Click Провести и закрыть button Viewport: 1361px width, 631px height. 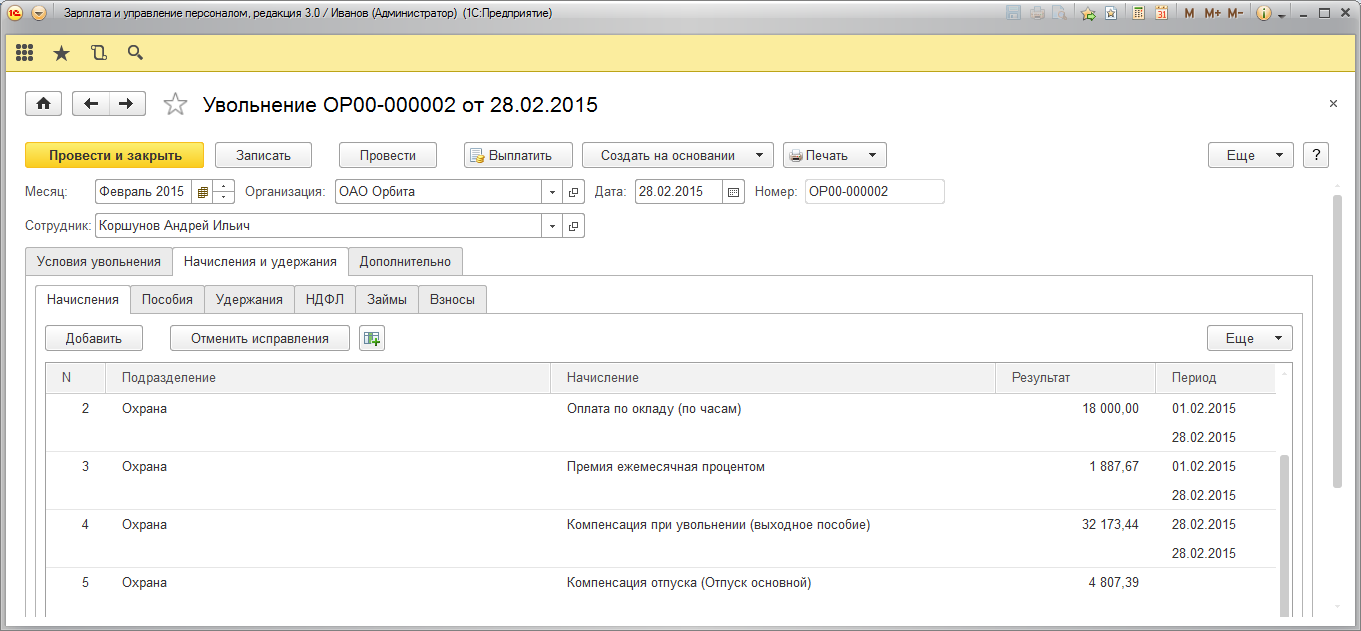(x=114, y=155)
